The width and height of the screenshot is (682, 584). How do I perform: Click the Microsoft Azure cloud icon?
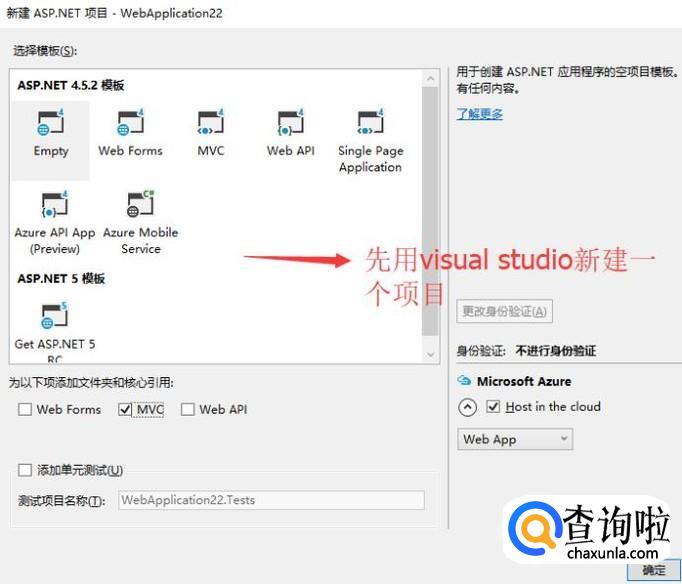click(x=464, y=381)
